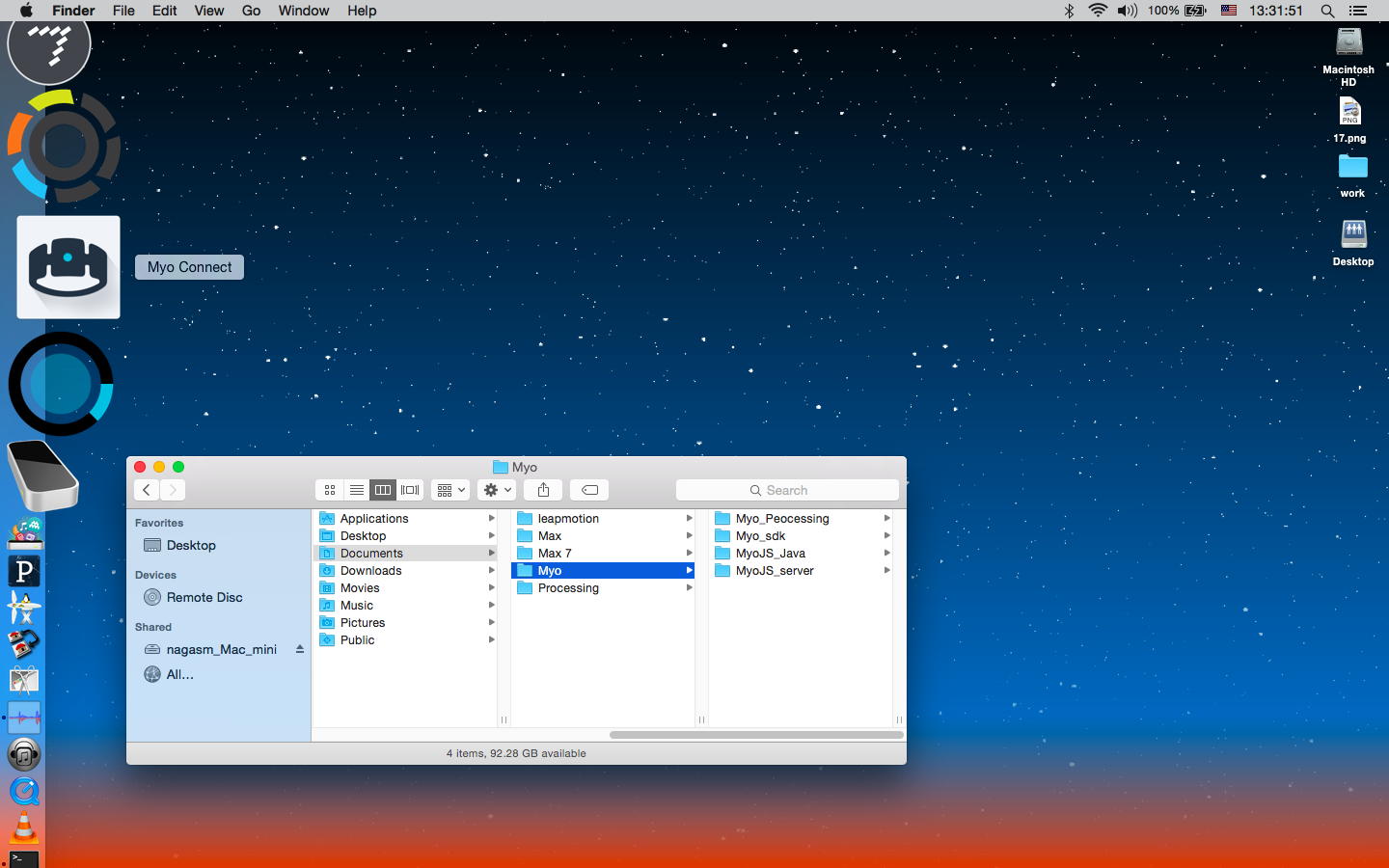Open the View menu
Screen dimensions: 1389x868
tap(208, 11)
